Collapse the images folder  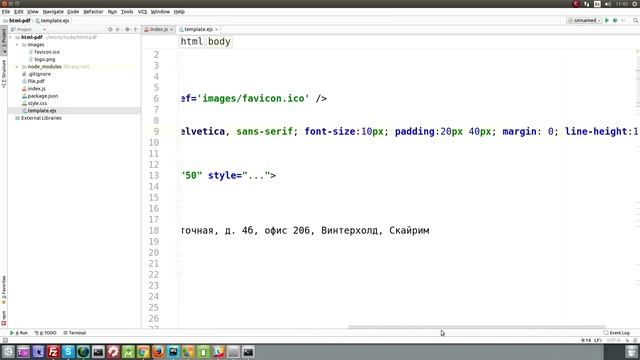click(17, 44)
